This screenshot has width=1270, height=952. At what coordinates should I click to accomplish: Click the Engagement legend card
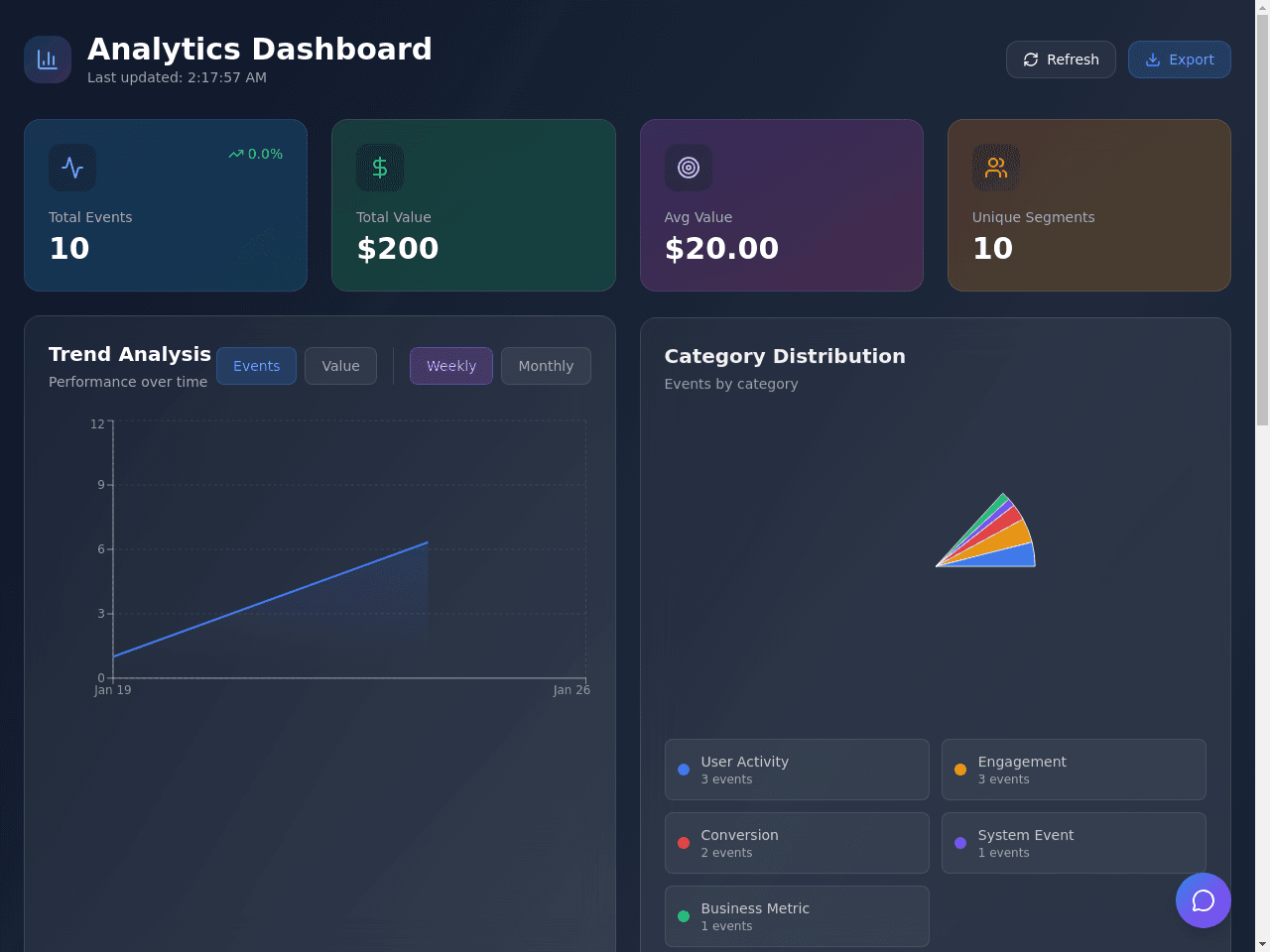(1074, 770)
